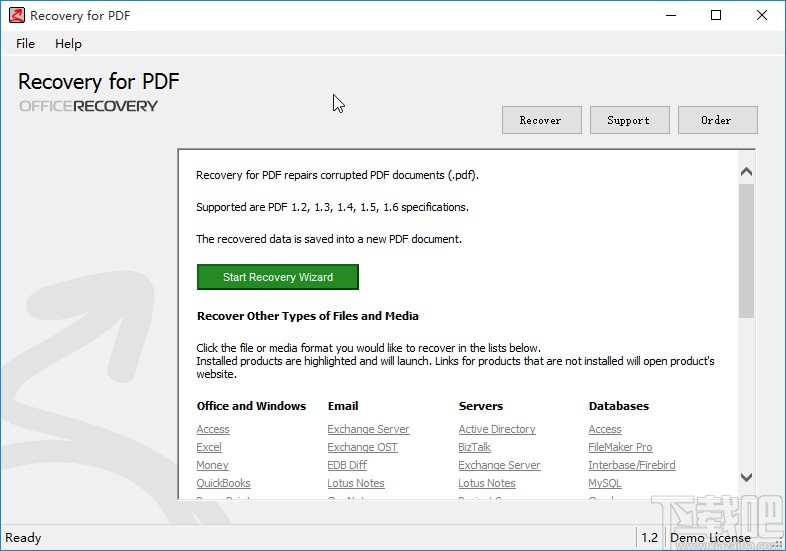The image size is (786, 551).
Task: Open the Exchange Server link under Servers
Action: pyautogui.click(x=499, y=465)
